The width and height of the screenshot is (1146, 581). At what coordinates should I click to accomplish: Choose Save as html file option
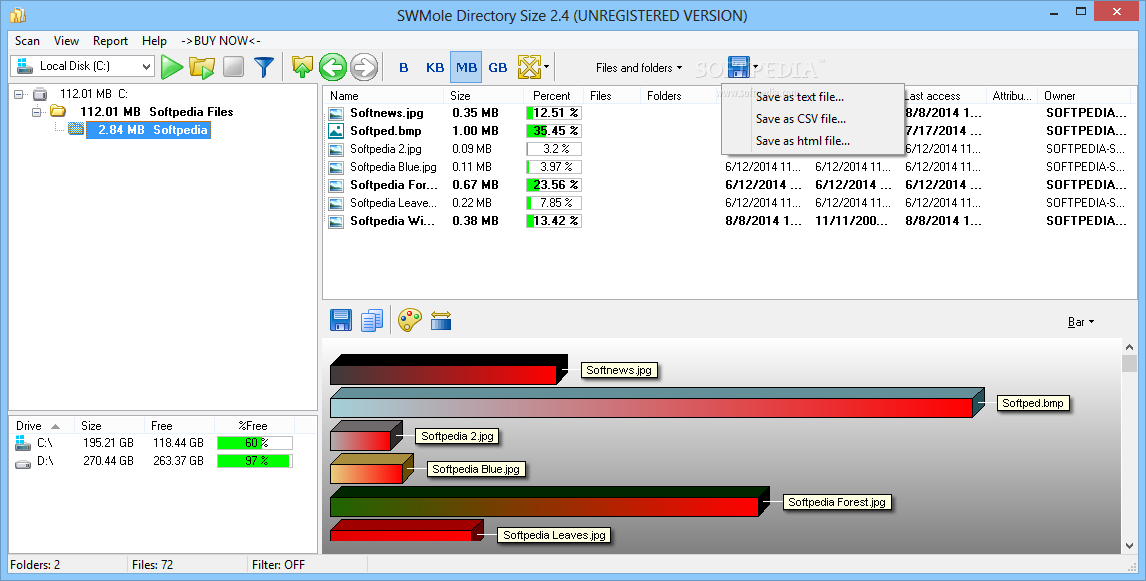813,140
